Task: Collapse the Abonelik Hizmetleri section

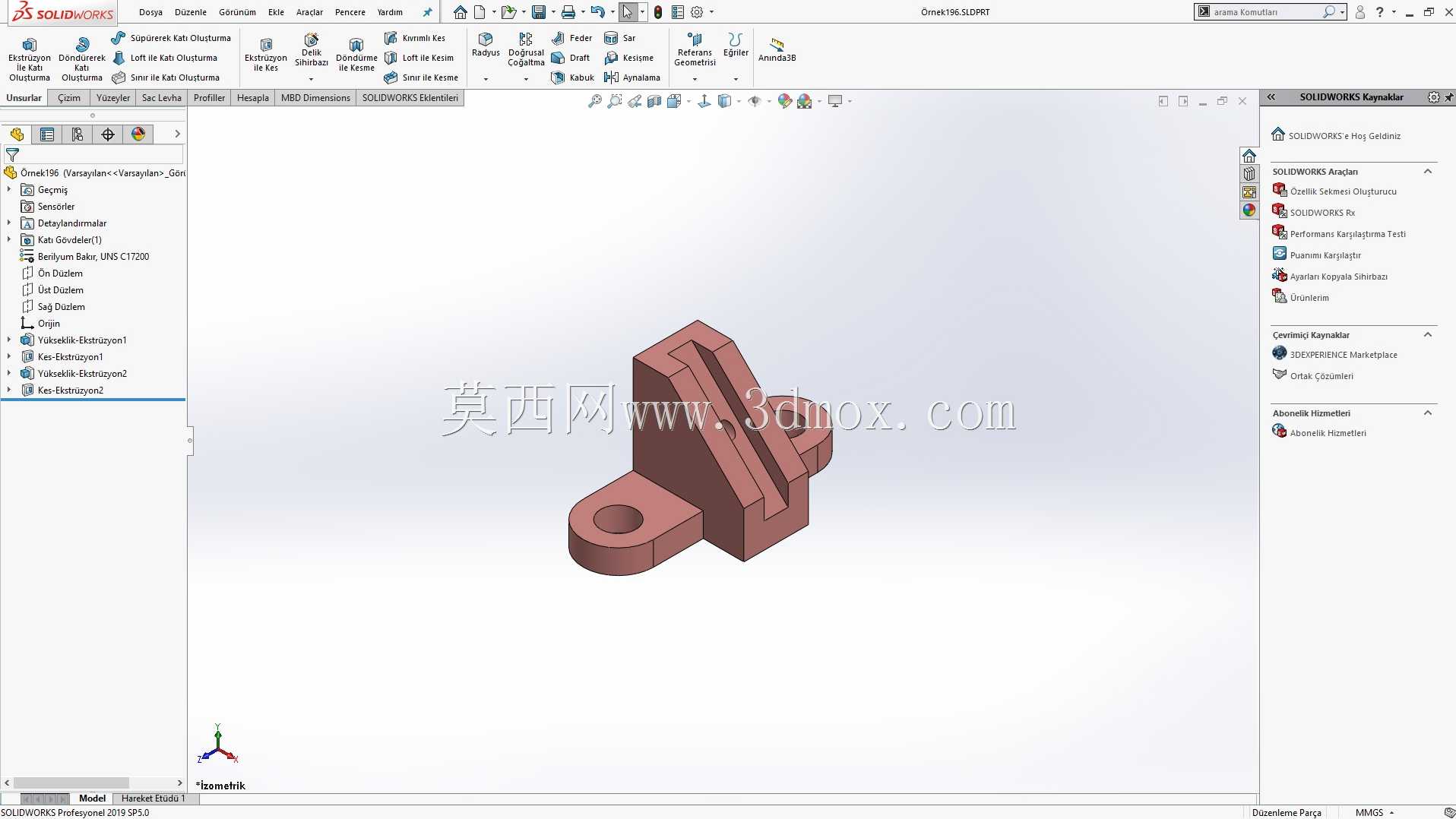Action: pyautogui.click(x=1428, y=413)
